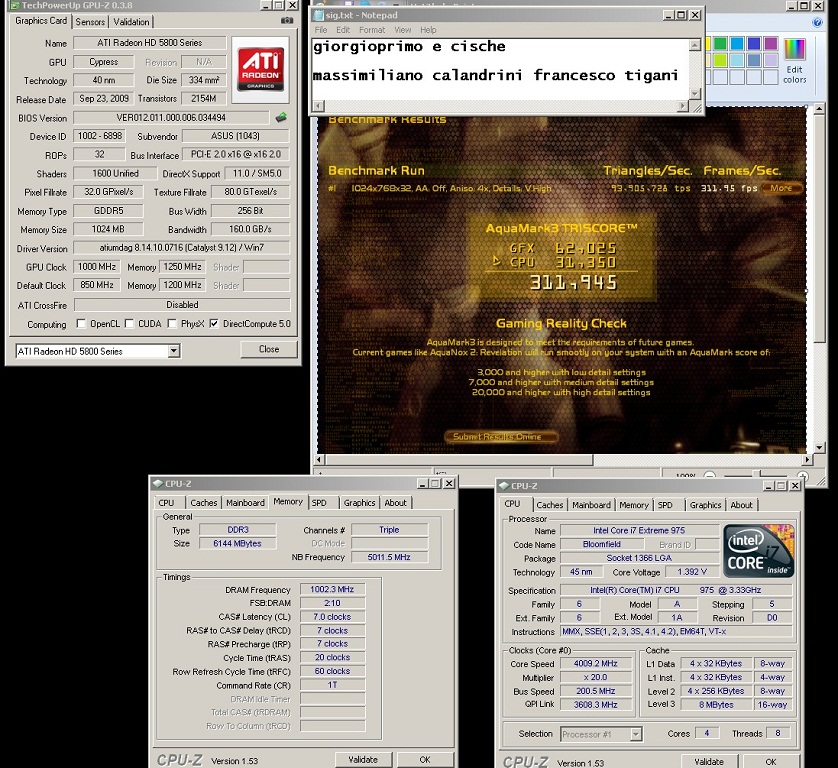The width and height of the screenshot is (838, 768).
Task: Click Paint canvas scroll down arrow
Action: (819, 447)
